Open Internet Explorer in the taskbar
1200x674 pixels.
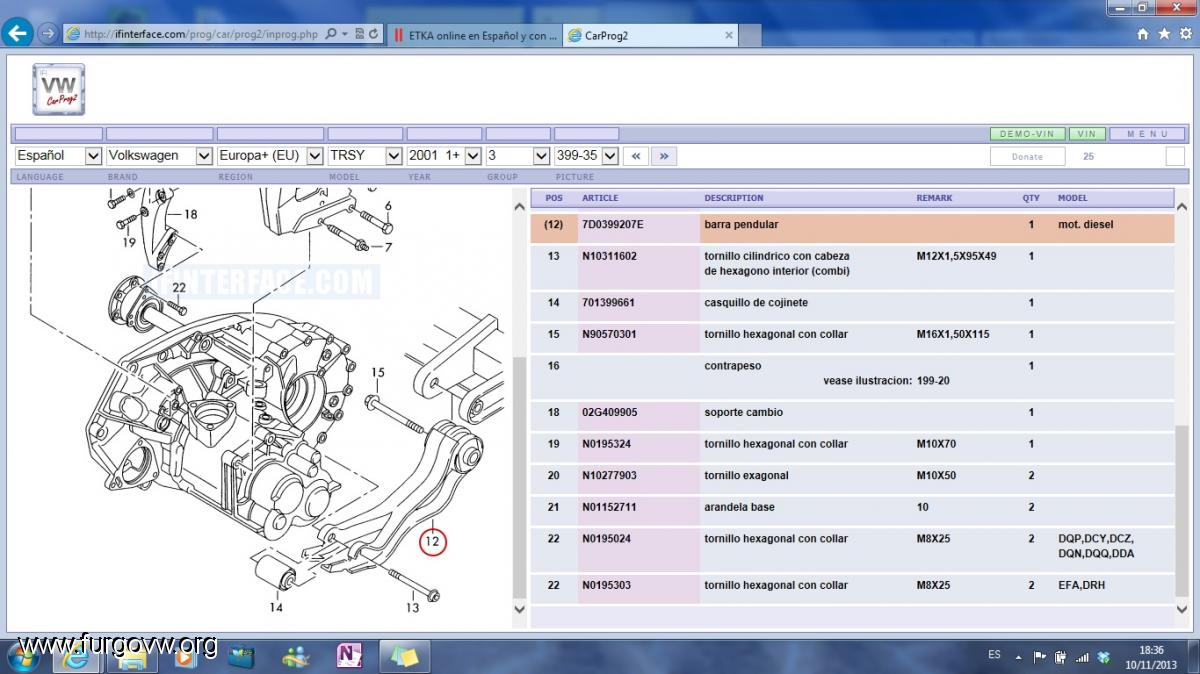click(77, 657)
